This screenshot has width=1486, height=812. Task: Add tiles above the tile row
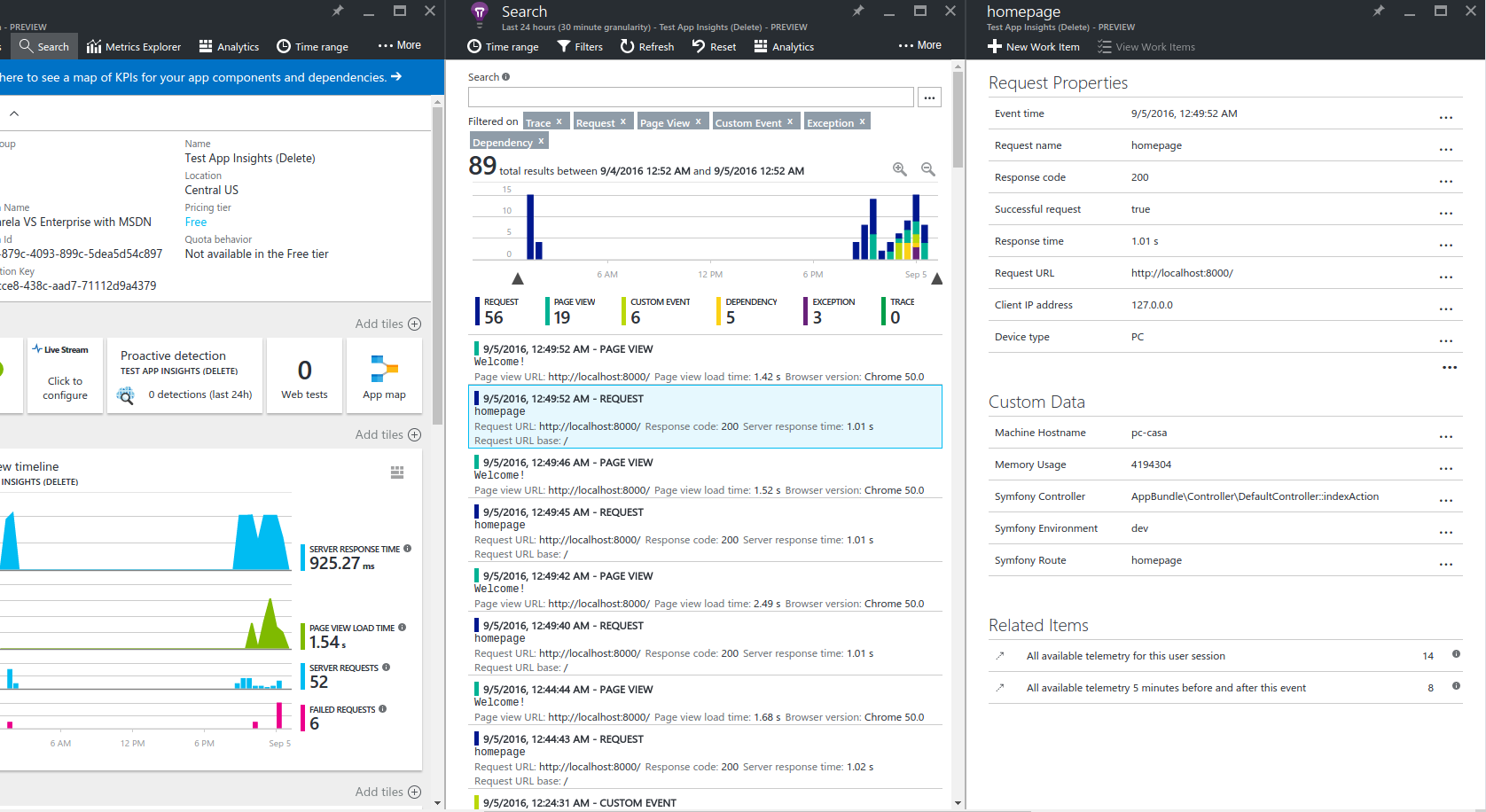[x=387, y=324]
